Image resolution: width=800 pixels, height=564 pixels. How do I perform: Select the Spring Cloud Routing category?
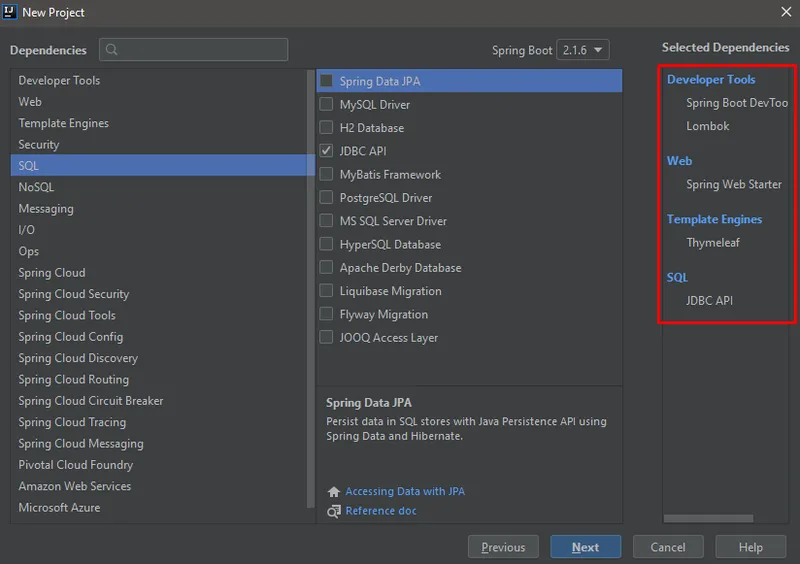(x=159, y=379)
